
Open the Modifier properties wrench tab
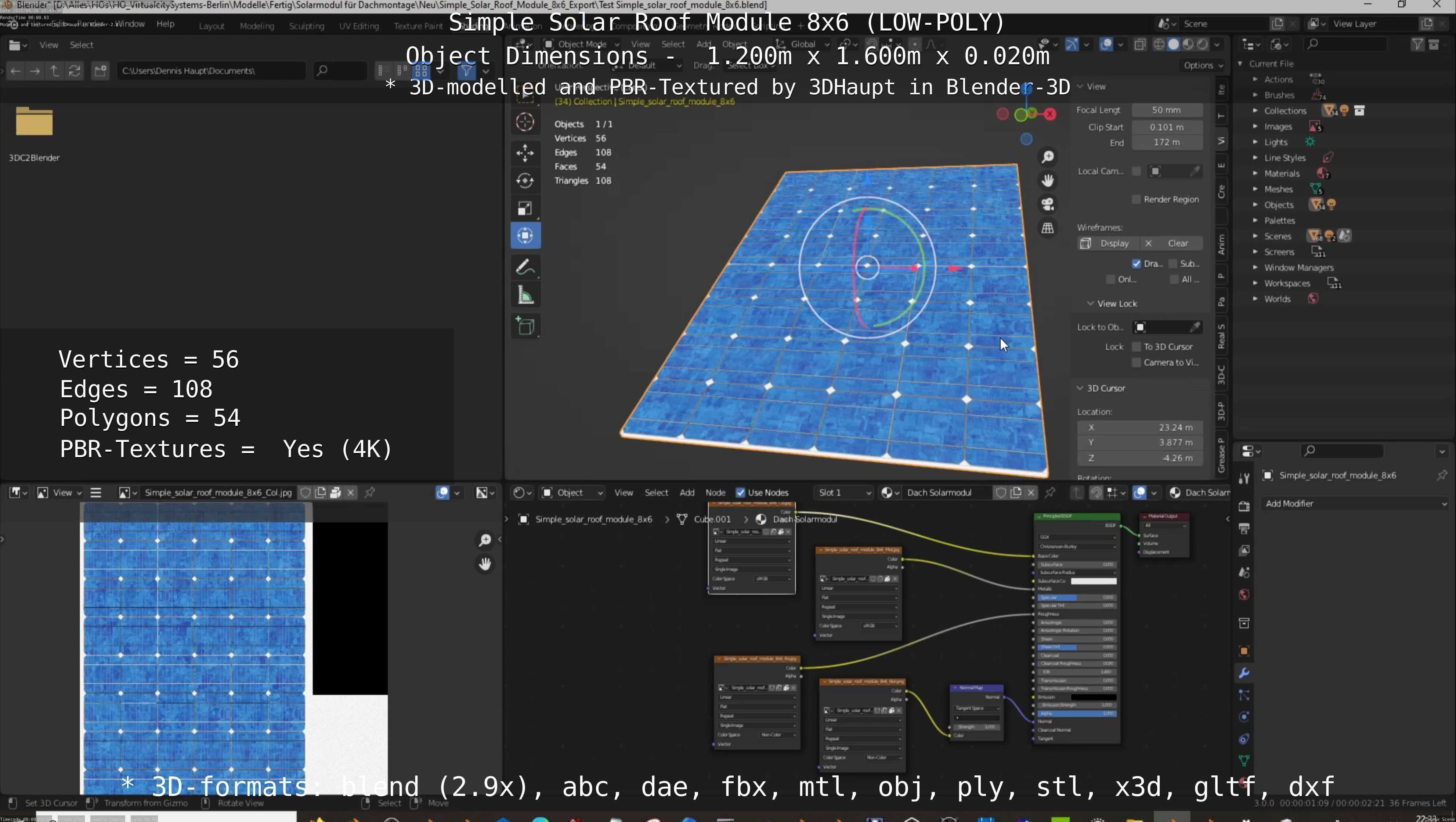1244,673
